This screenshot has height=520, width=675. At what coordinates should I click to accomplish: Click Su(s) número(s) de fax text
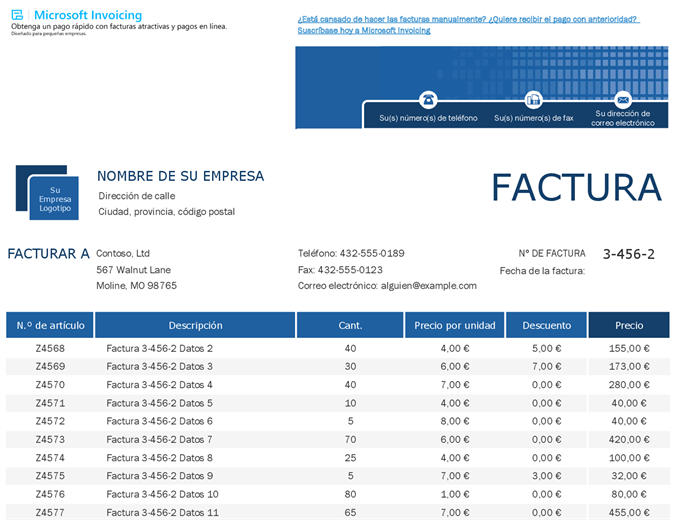point(533,118)
